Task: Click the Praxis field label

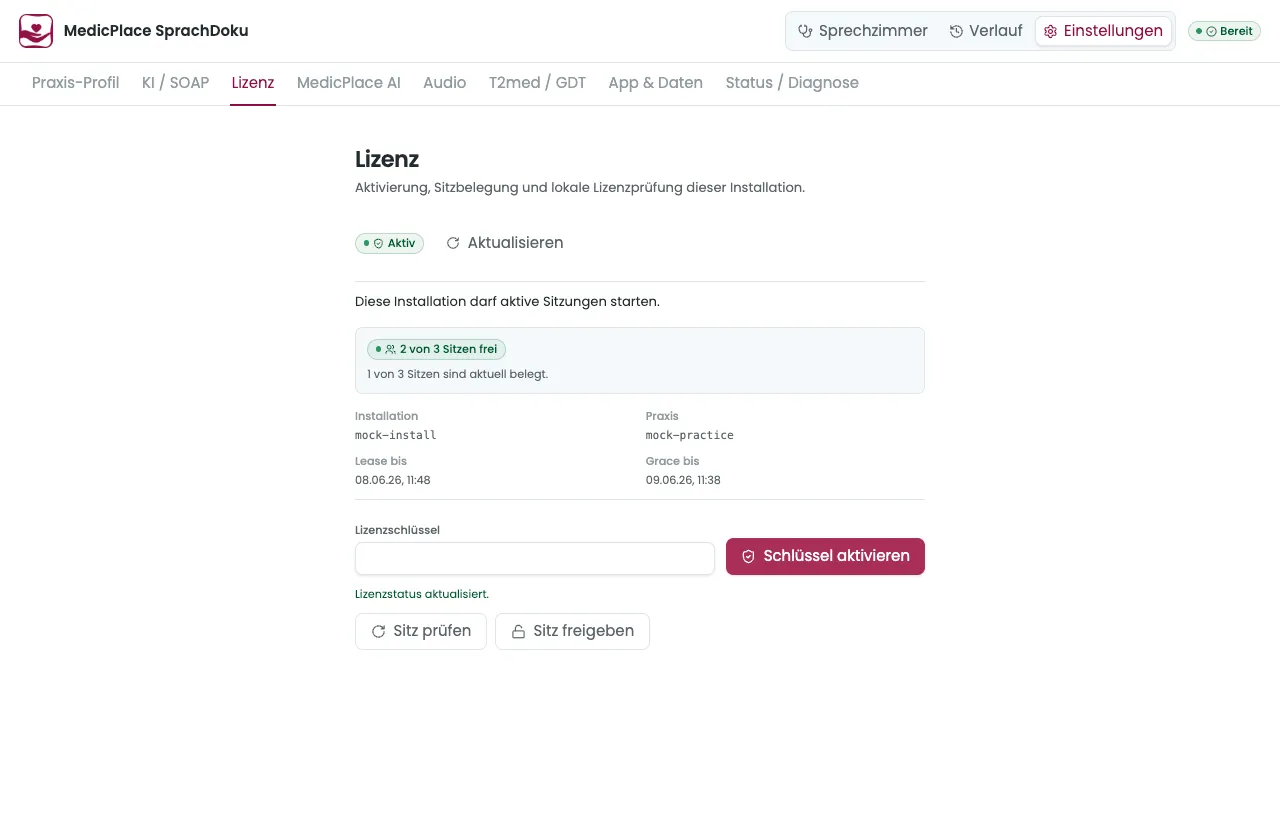Action: [662, 416]
